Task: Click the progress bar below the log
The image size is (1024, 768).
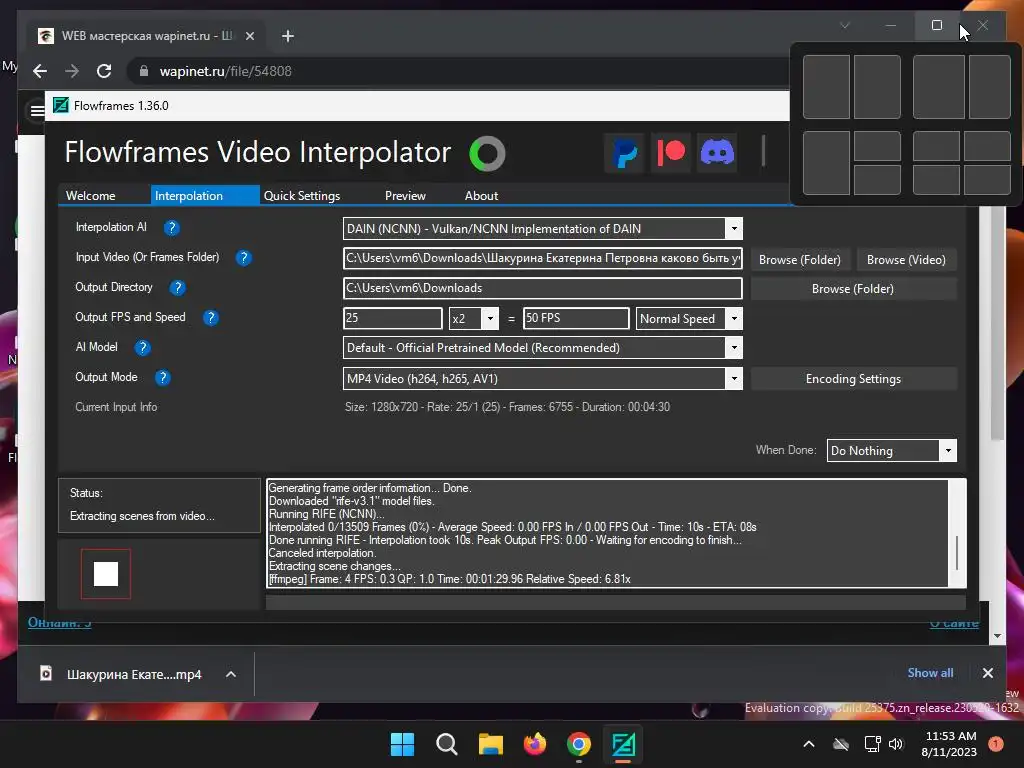Action: (x=615, y=601)
